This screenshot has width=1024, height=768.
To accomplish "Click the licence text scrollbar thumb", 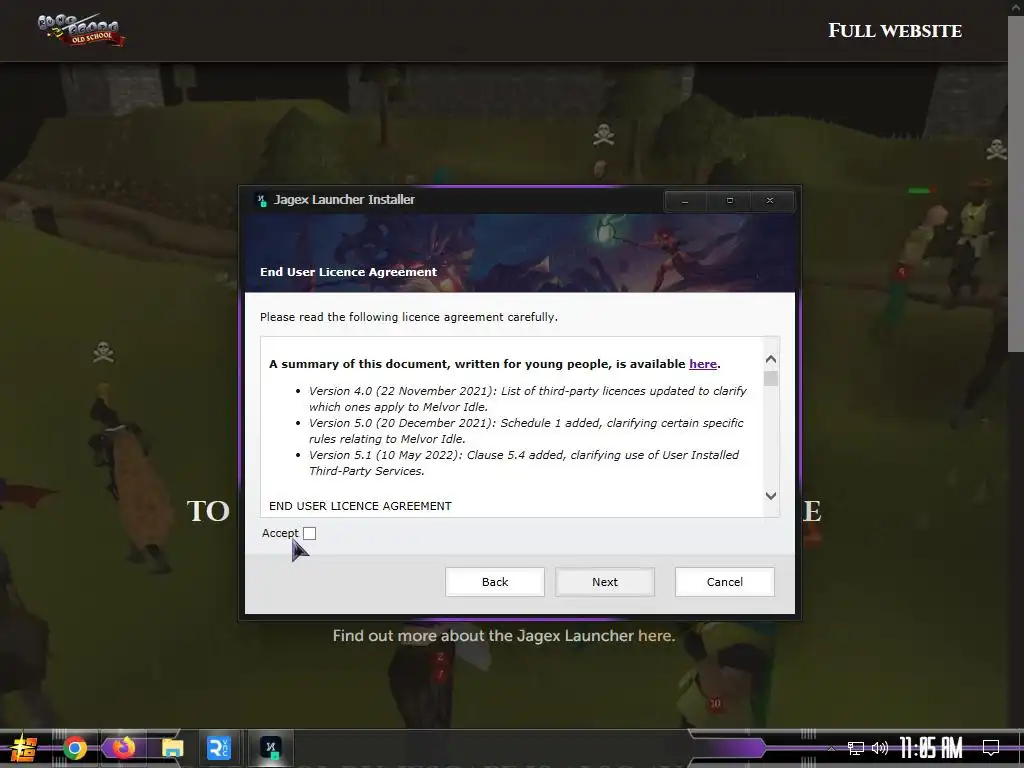I will 771,379.
